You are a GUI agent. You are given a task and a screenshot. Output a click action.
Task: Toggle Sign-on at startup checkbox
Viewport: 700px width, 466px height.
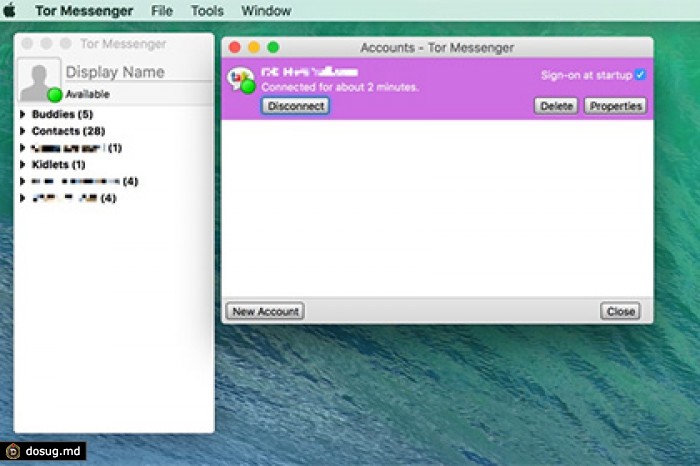click(x=640, y=75)
